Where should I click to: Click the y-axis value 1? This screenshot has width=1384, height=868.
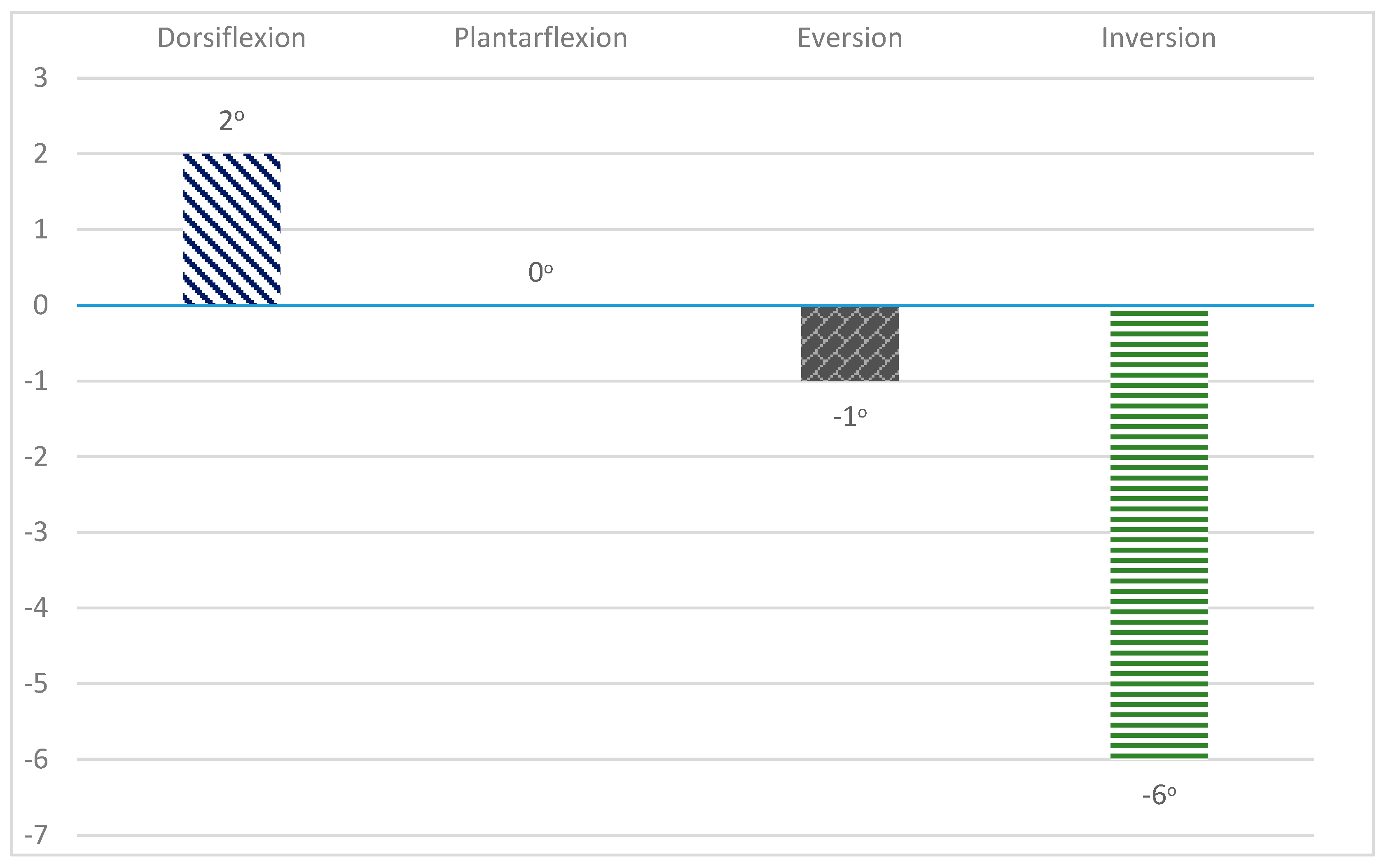(x=40, y=230)
